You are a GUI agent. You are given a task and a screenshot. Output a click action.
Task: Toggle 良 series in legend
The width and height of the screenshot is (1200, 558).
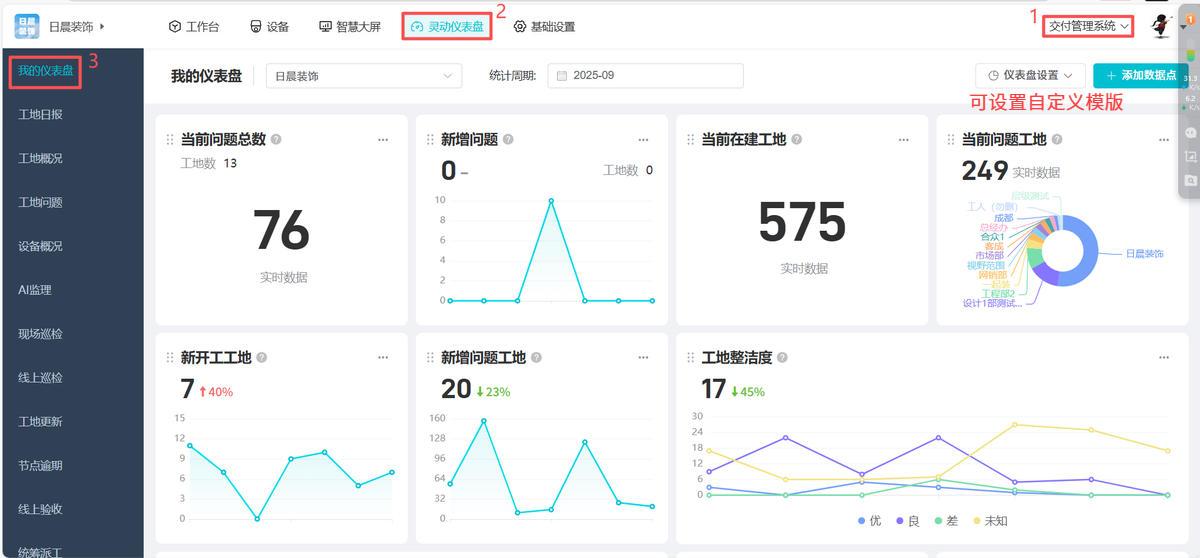[x=907, y=521]
